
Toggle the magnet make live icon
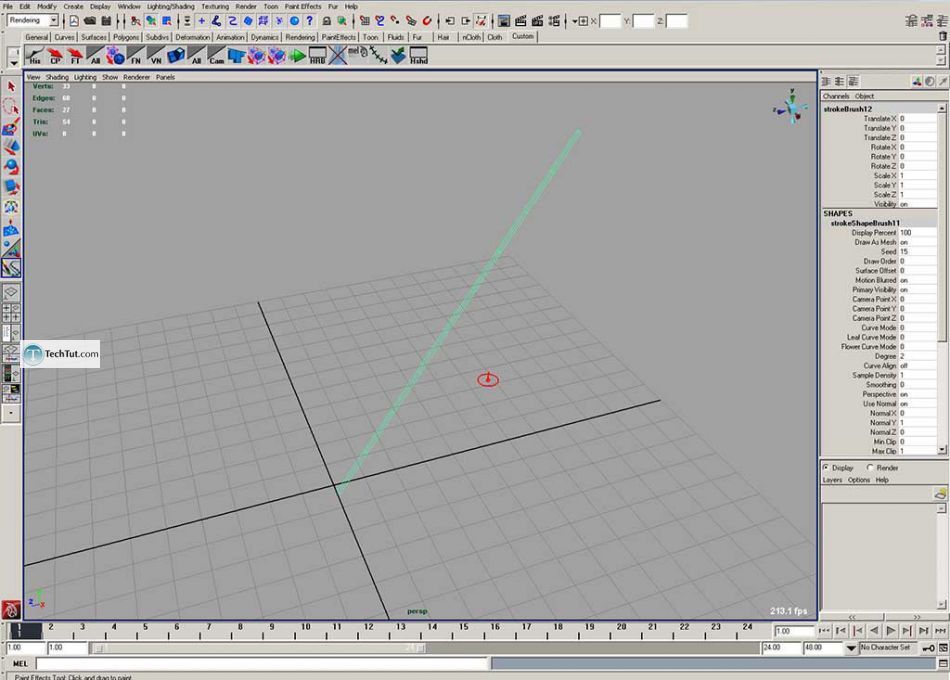(x=427, y=21)
